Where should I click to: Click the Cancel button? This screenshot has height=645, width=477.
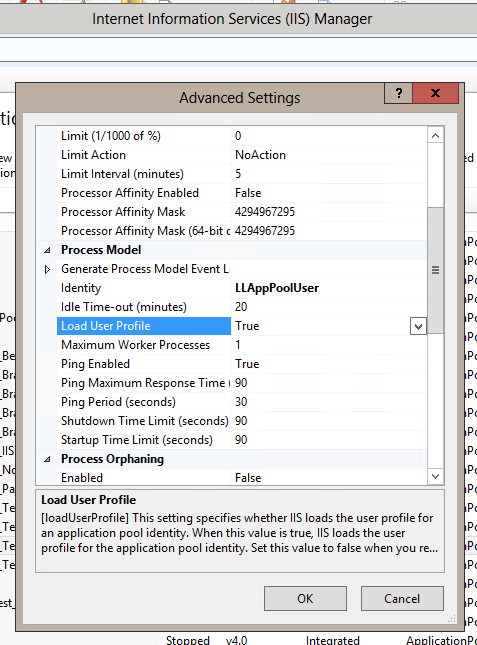click(x=402, y=599)
